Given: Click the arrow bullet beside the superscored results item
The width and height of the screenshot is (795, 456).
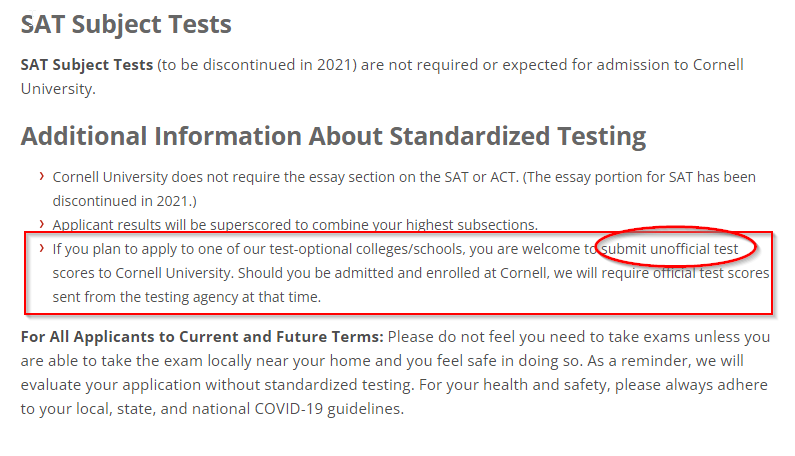Looking at the screenshot, I should (x=42, y=224).
